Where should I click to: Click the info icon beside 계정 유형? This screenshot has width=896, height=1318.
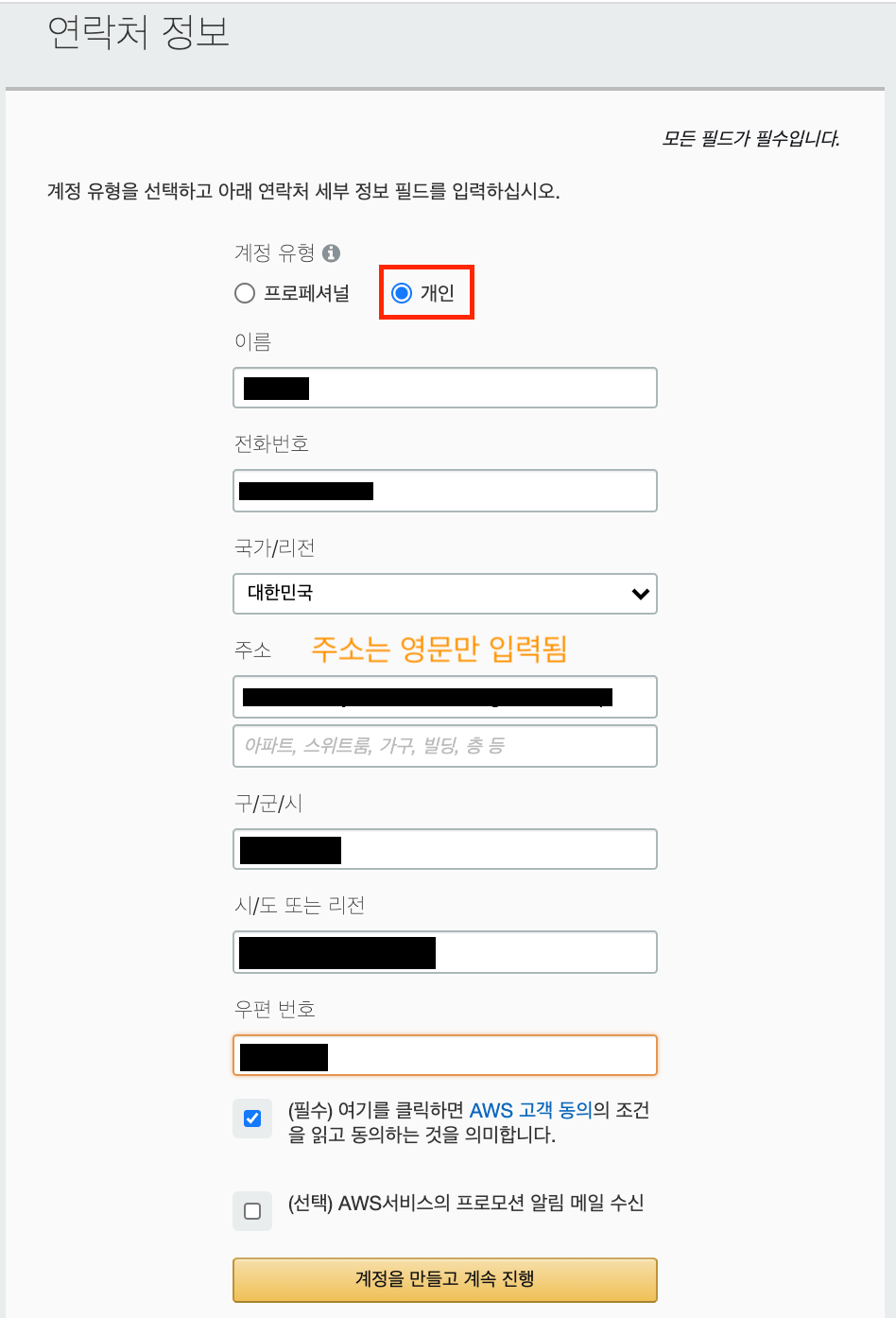(331, 253)
